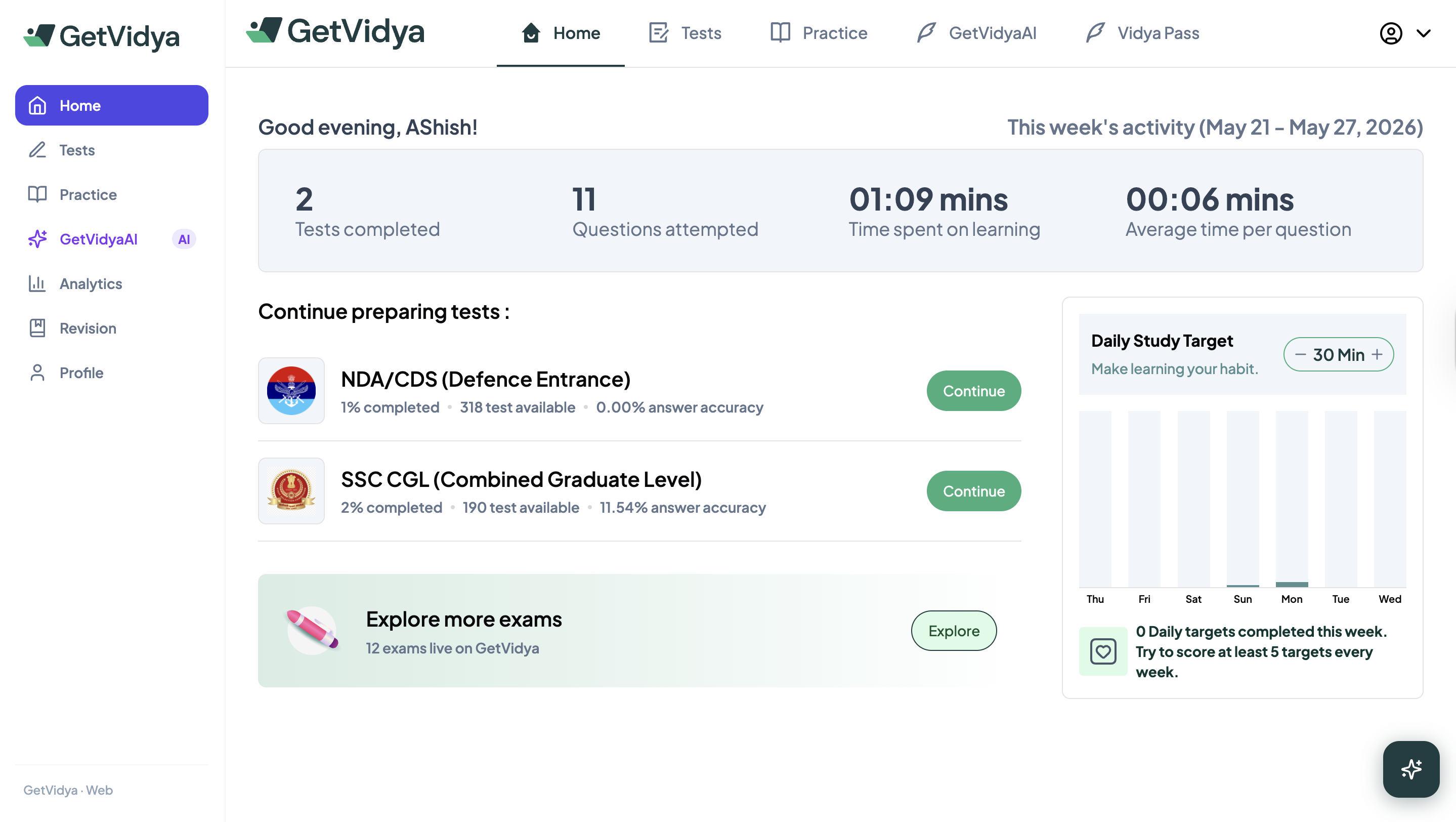Click the Home tab house icon
The width and height of the screenshot is (1456, 822).
pyautogui.click(x=531, y=33)
